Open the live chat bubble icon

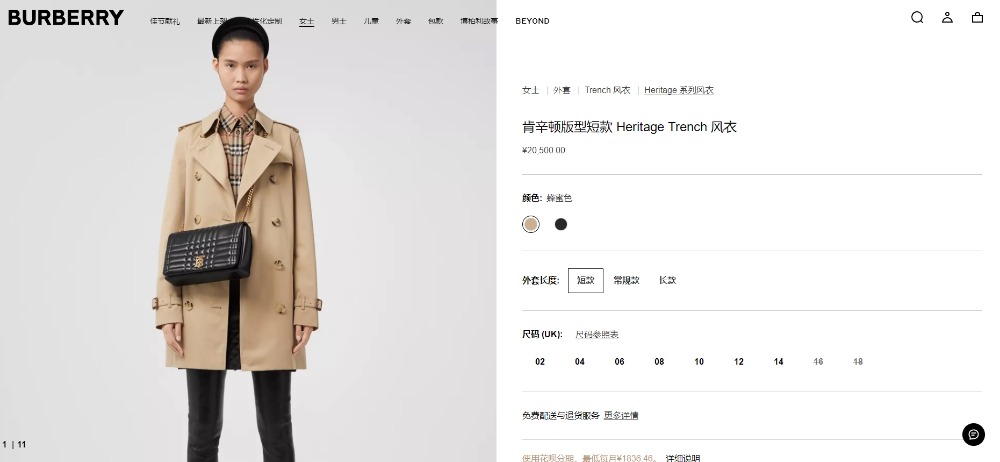[x=973, y=435]
